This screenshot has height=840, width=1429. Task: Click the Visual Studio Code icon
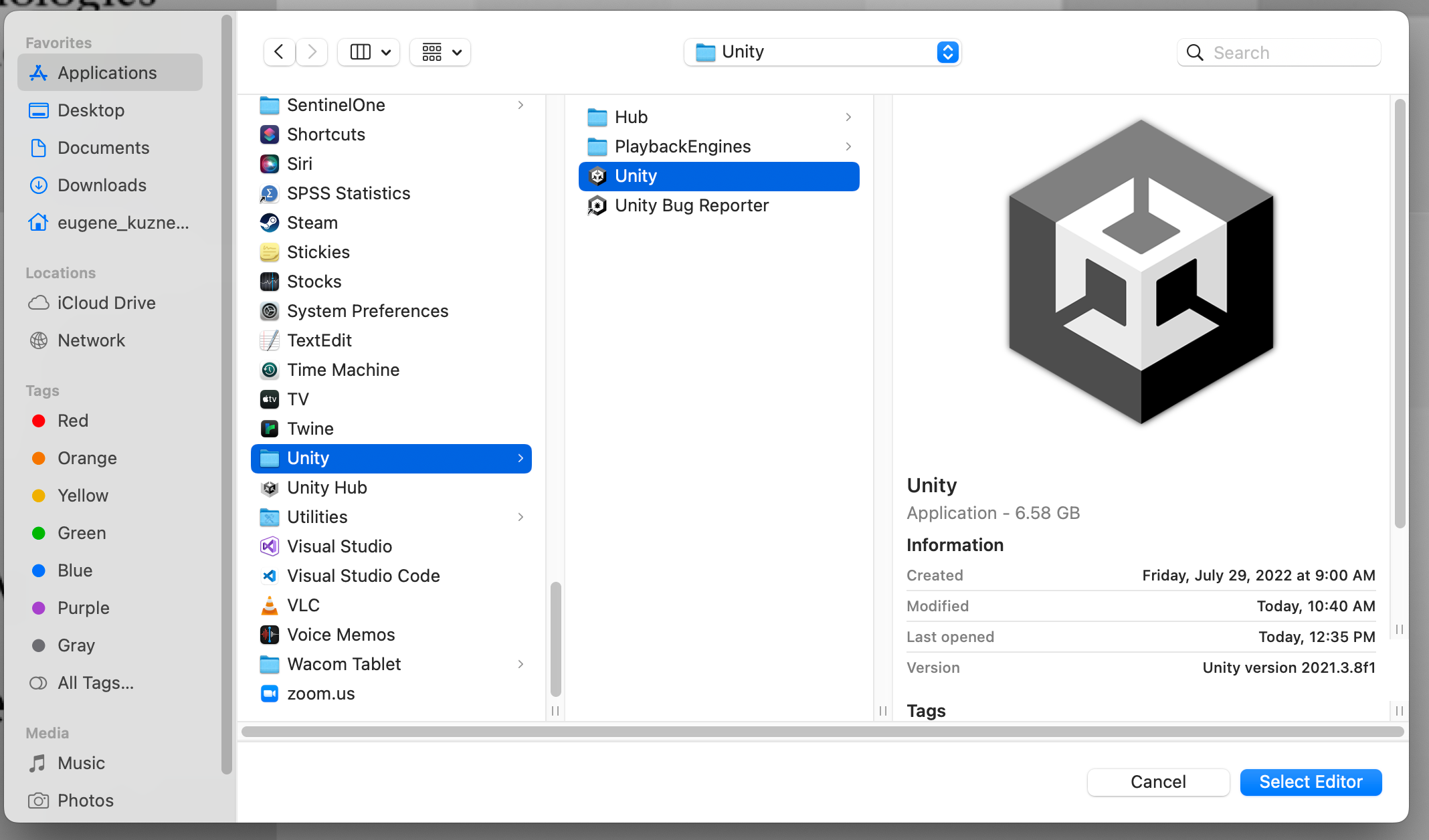[x=270, y=576]
